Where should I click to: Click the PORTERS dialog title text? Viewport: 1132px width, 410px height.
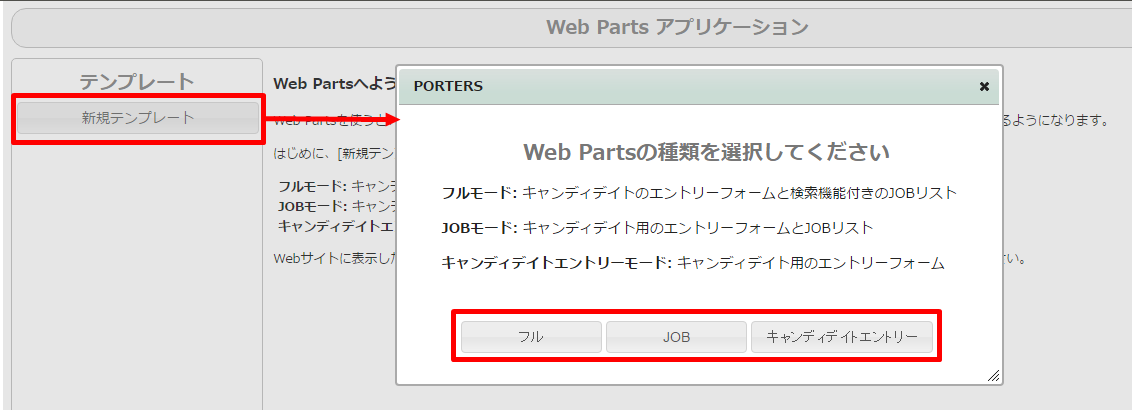click(448, 87)
